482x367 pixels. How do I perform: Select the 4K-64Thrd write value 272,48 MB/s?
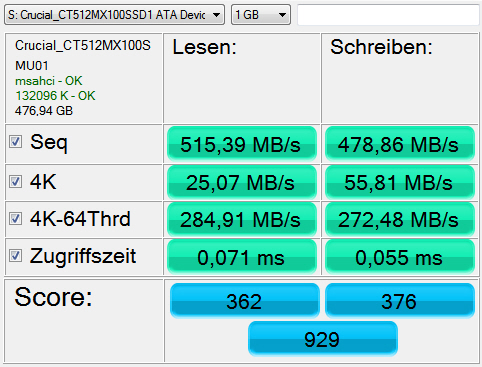click(x=400, y=219)
